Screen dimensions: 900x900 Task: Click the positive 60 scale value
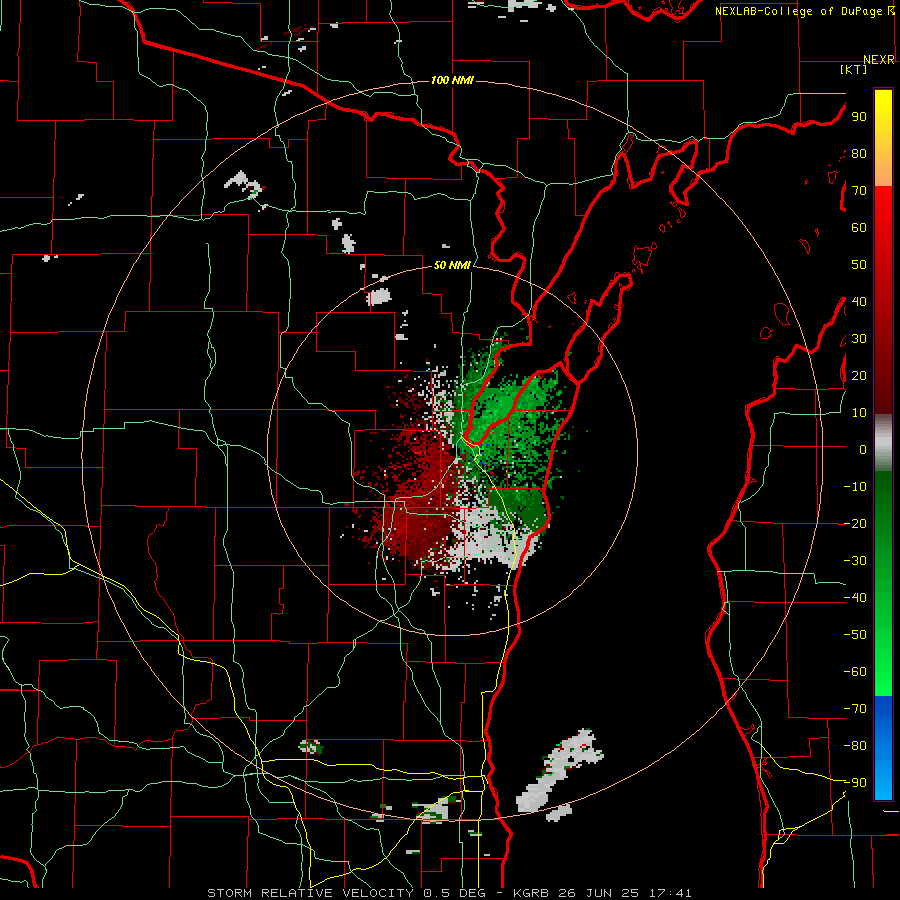tap(859, 227)
